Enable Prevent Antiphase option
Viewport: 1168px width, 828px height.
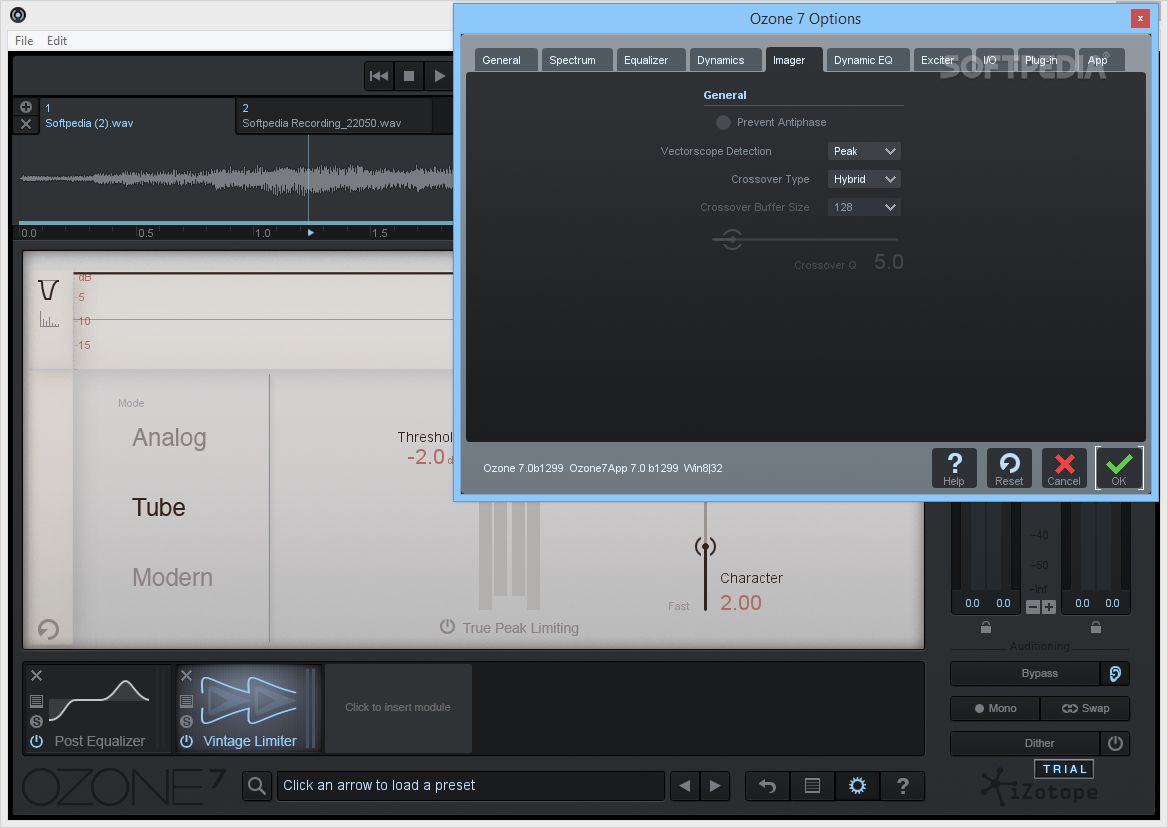click(x=723, y=122)
